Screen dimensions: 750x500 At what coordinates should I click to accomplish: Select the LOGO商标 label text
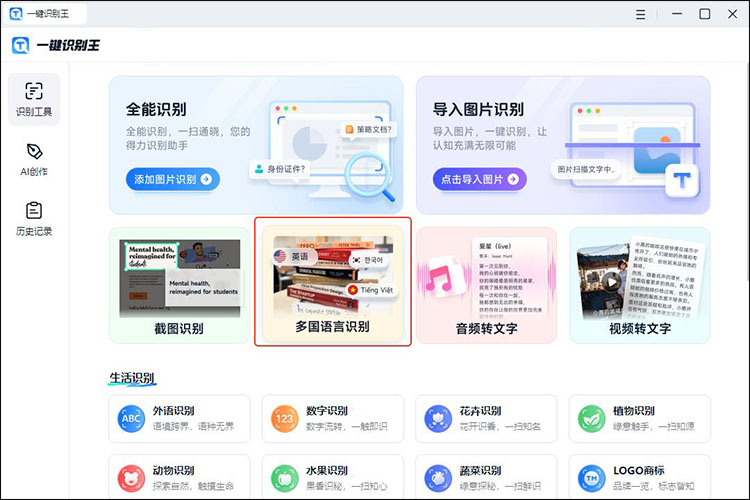639,470
